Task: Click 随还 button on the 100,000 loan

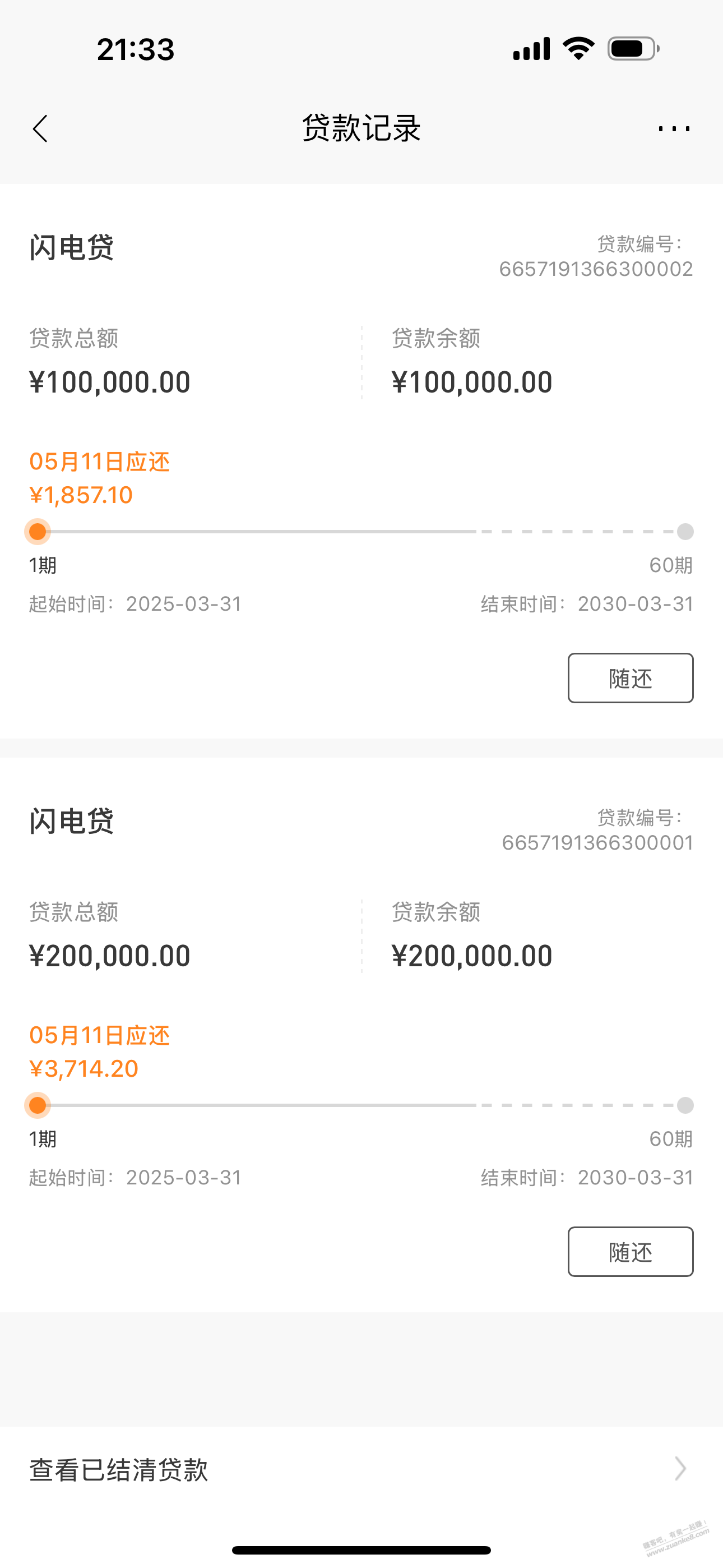Action: coord(631,678)
